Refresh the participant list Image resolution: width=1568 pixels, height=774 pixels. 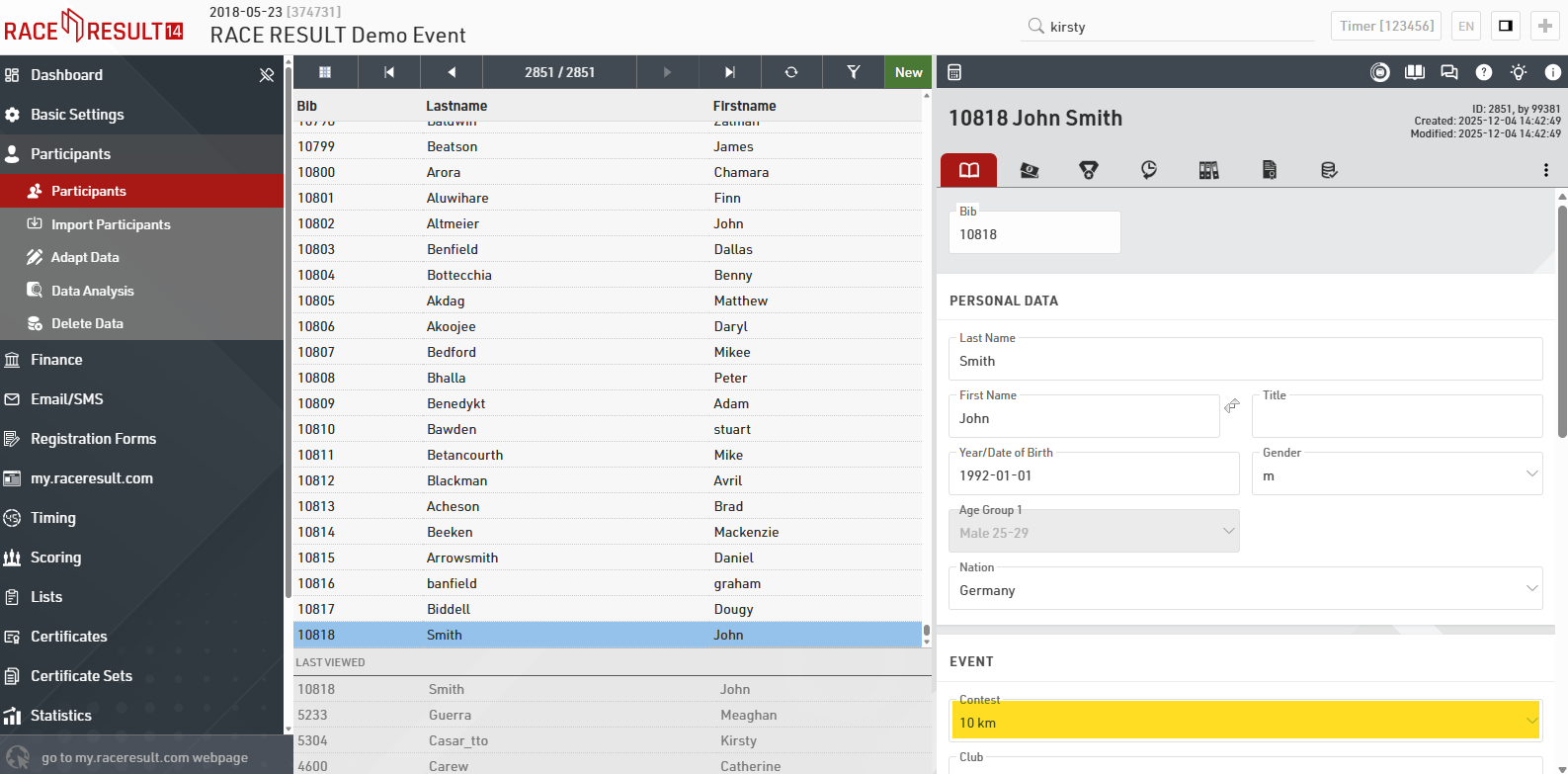click(791, 72)
